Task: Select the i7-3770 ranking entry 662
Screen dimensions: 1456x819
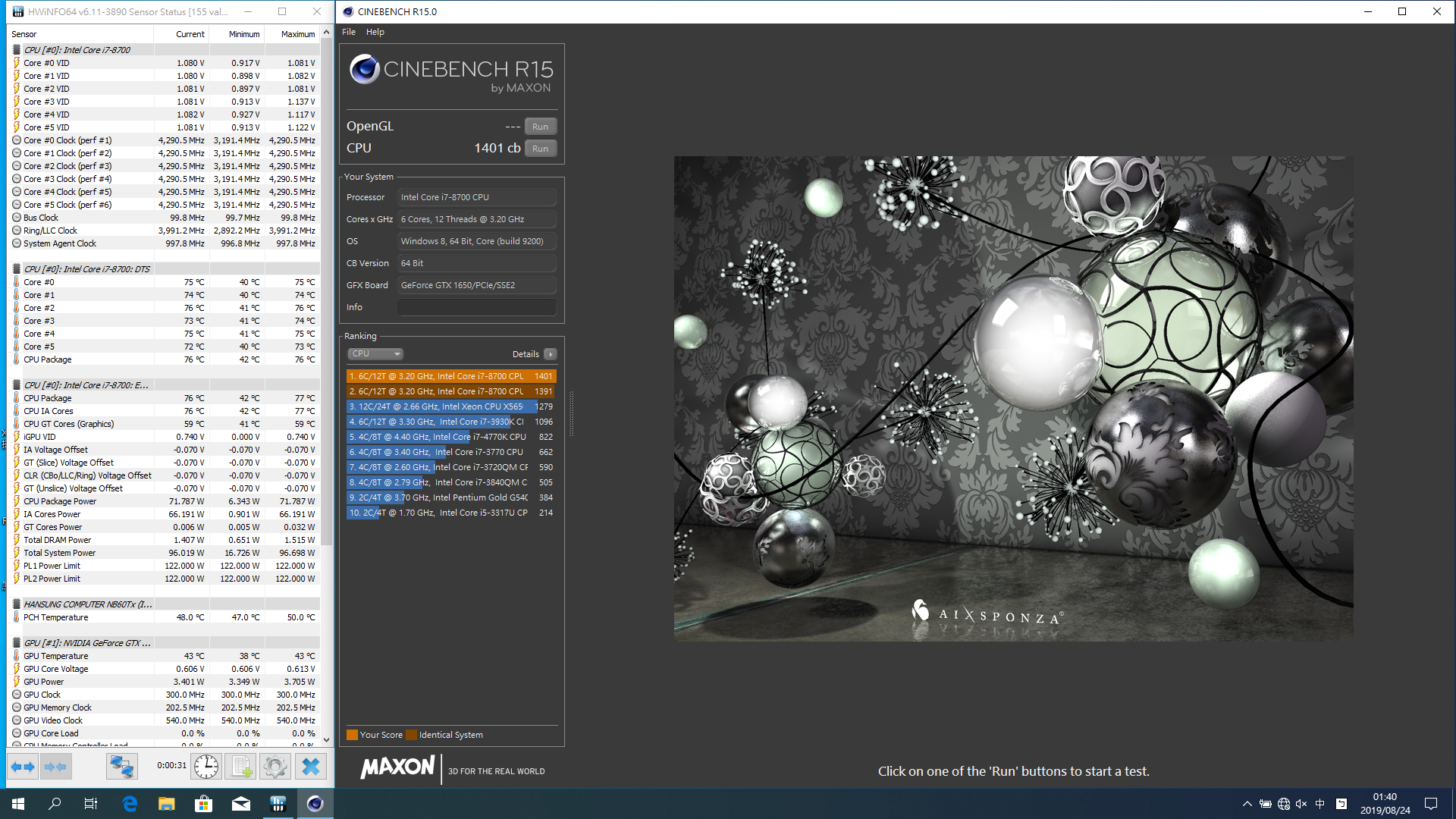Action: pyautogui.click(x=451, y=452)
